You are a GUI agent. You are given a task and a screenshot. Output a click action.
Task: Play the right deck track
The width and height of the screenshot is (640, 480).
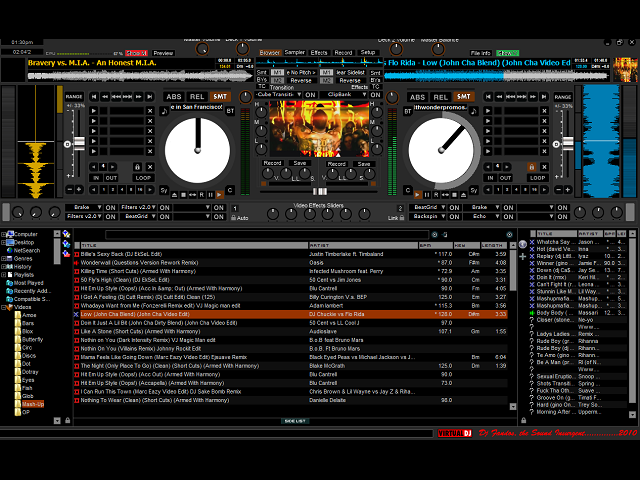click(418, 195)
